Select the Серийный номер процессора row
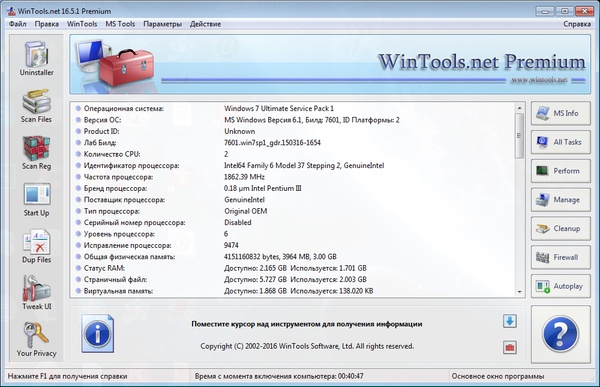 pos(293,222)
